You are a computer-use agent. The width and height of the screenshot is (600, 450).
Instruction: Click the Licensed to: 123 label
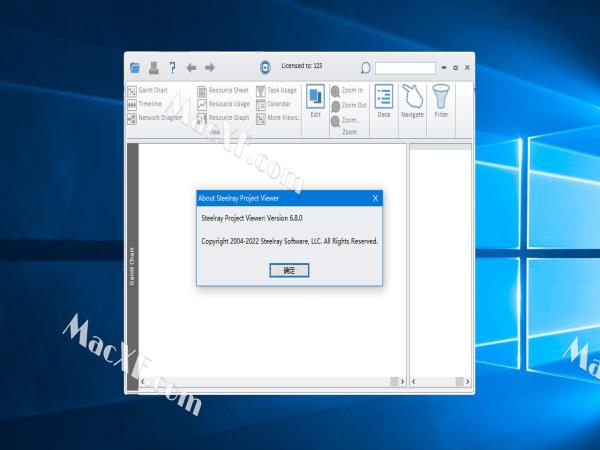pyautogui.click(x=302, y=66)
